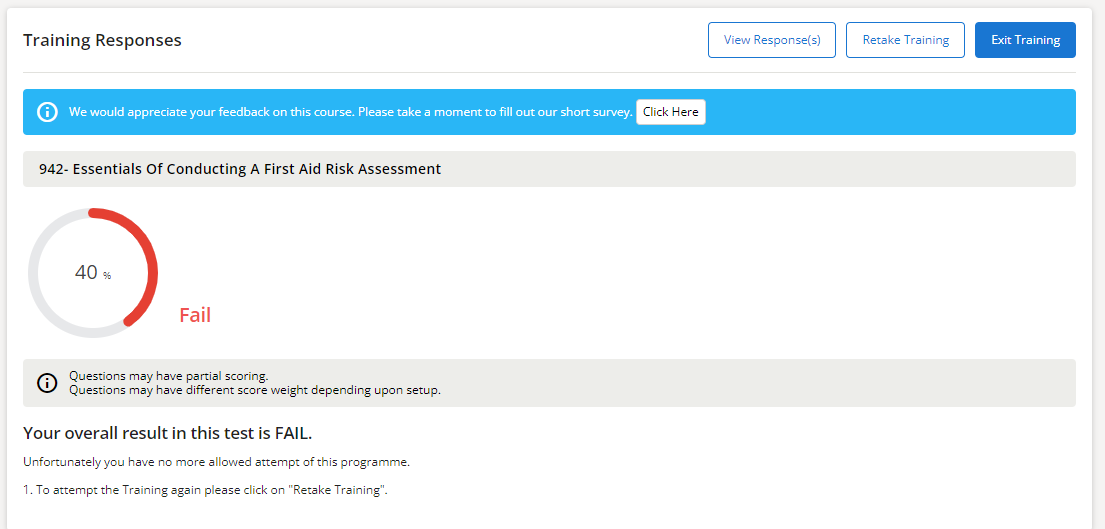The width and height of the screenshot is (1105, 529).
Task: Click the red "1." list number
Action: click(x=28, y=490)
